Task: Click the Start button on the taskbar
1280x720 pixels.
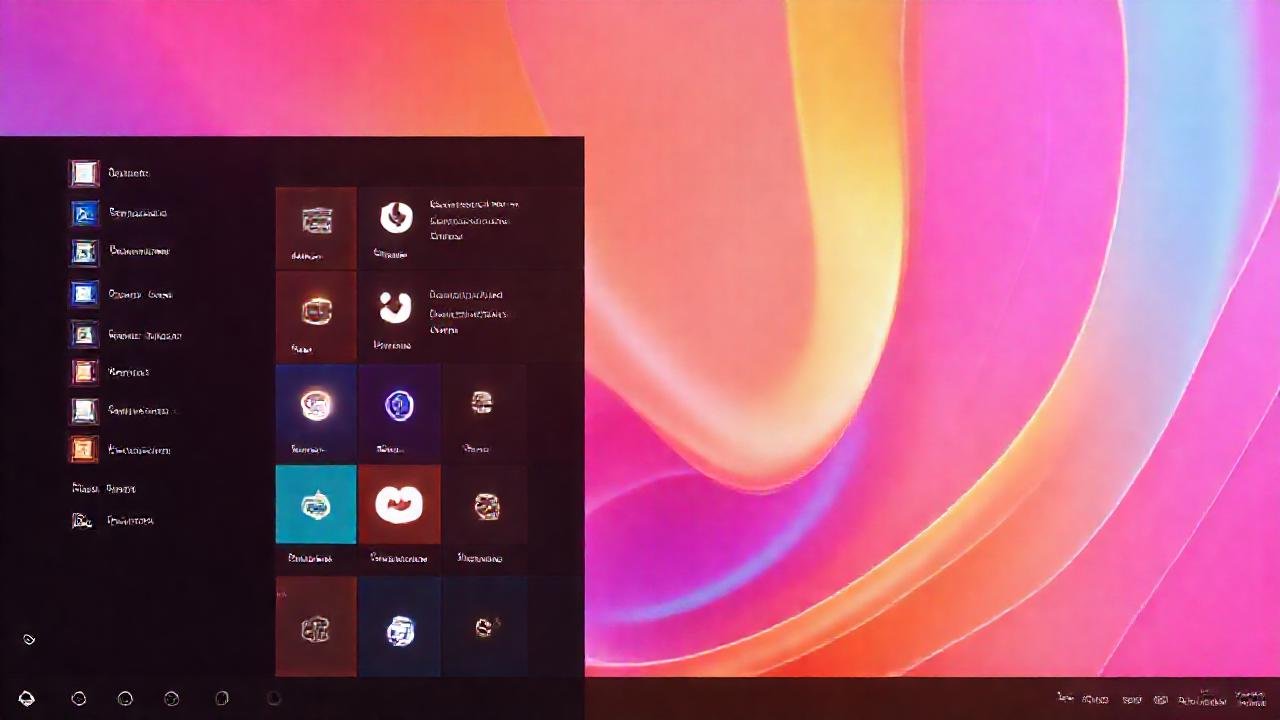Action: pos(27,698)
